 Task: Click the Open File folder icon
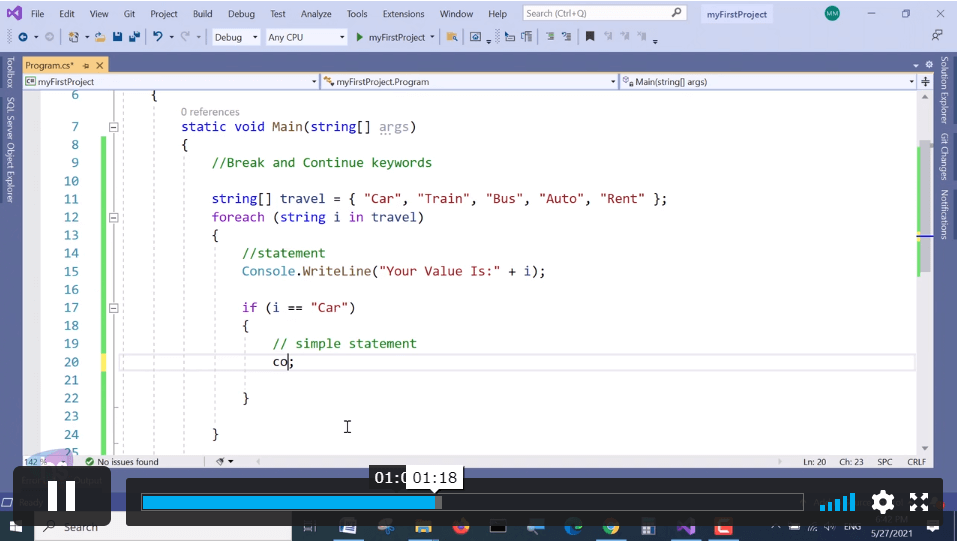pyautogui.click(x=100, y=37)
